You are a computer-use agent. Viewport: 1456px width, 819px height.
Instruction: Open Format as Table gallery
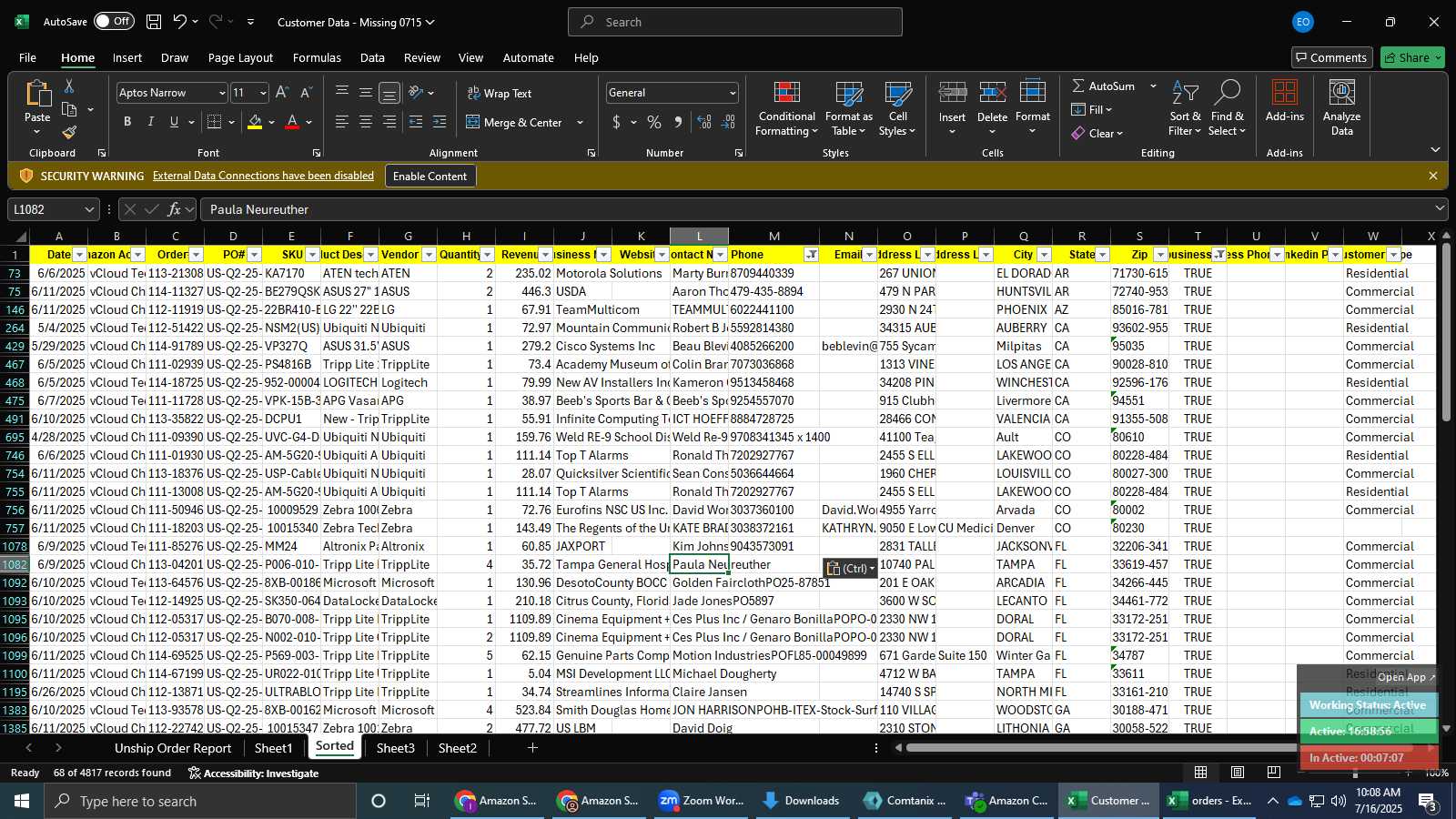pos(849,108)
